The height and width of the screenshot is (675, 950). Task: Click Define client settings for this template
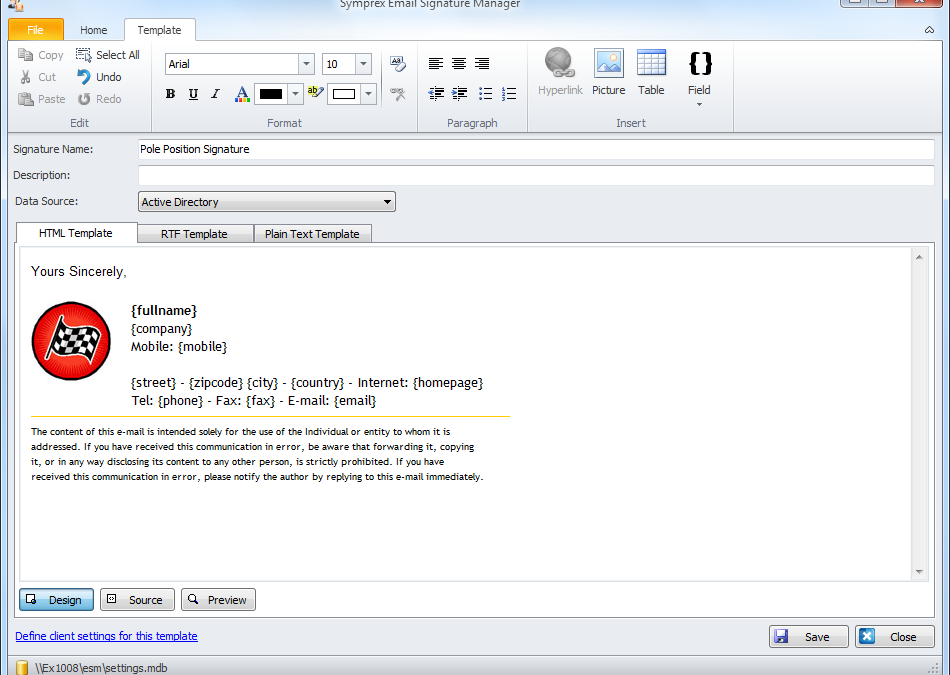click(x=106, y=636)
